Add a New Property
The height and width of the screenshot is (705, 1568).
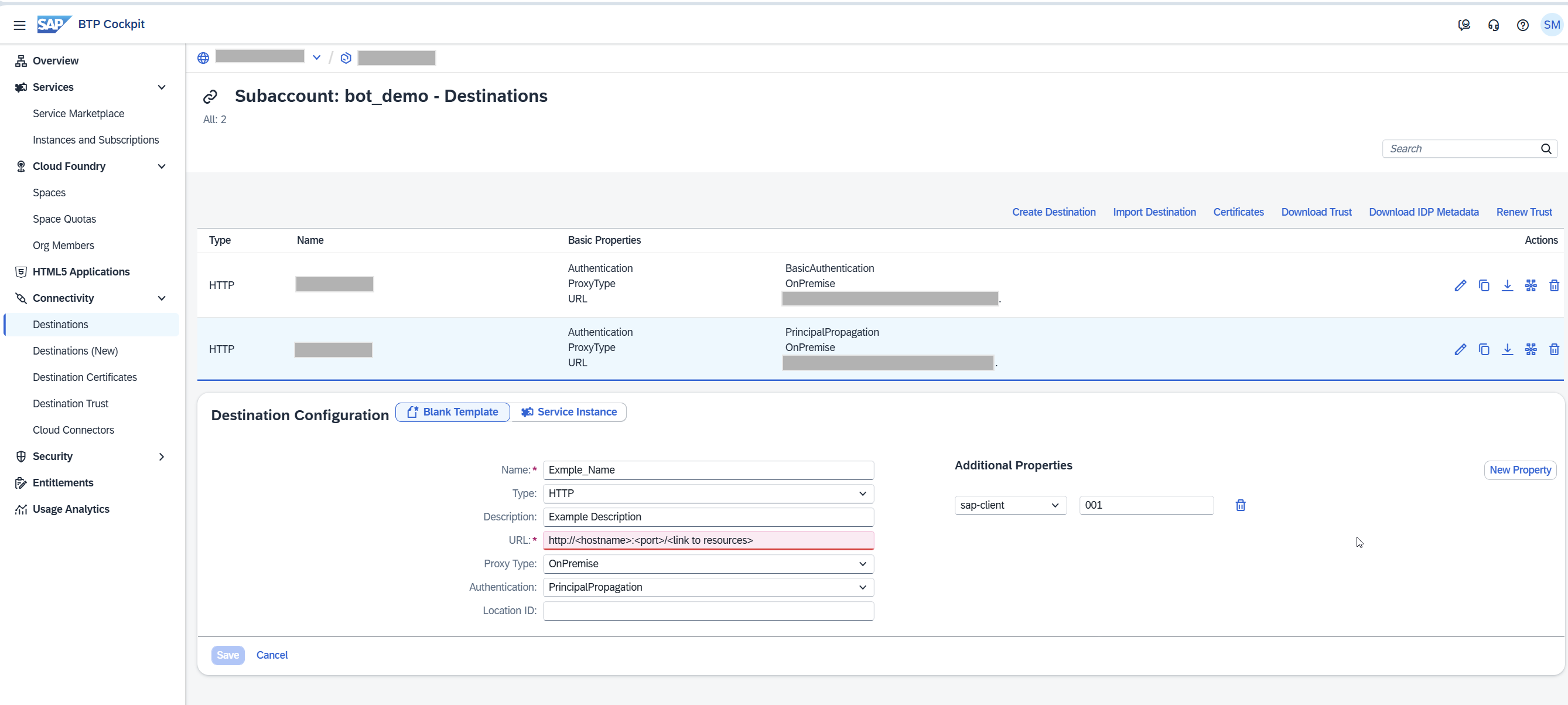[1520, 470]
